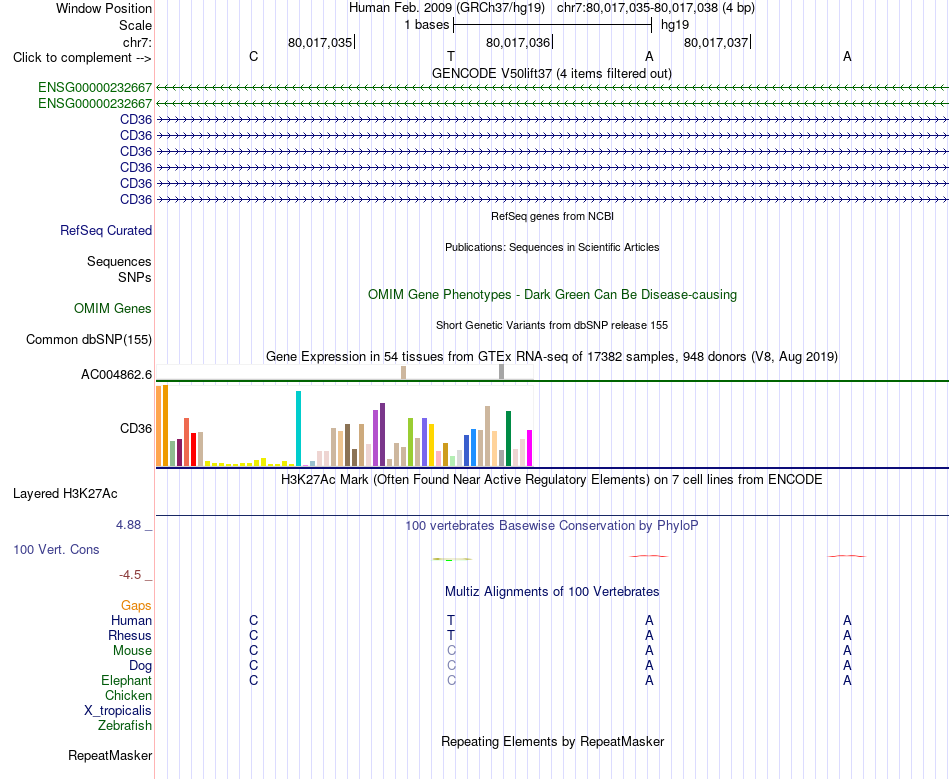Open 'Multiz Alignments of 100 Vertebrates' title
The height and width of the screenshot is (779, 950).
coord(552,591)
